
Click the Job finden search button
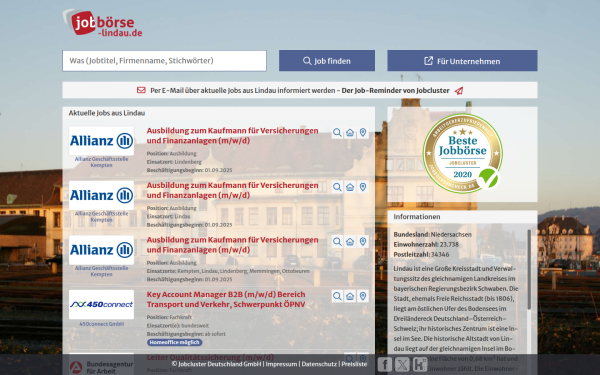pos(327,61)
